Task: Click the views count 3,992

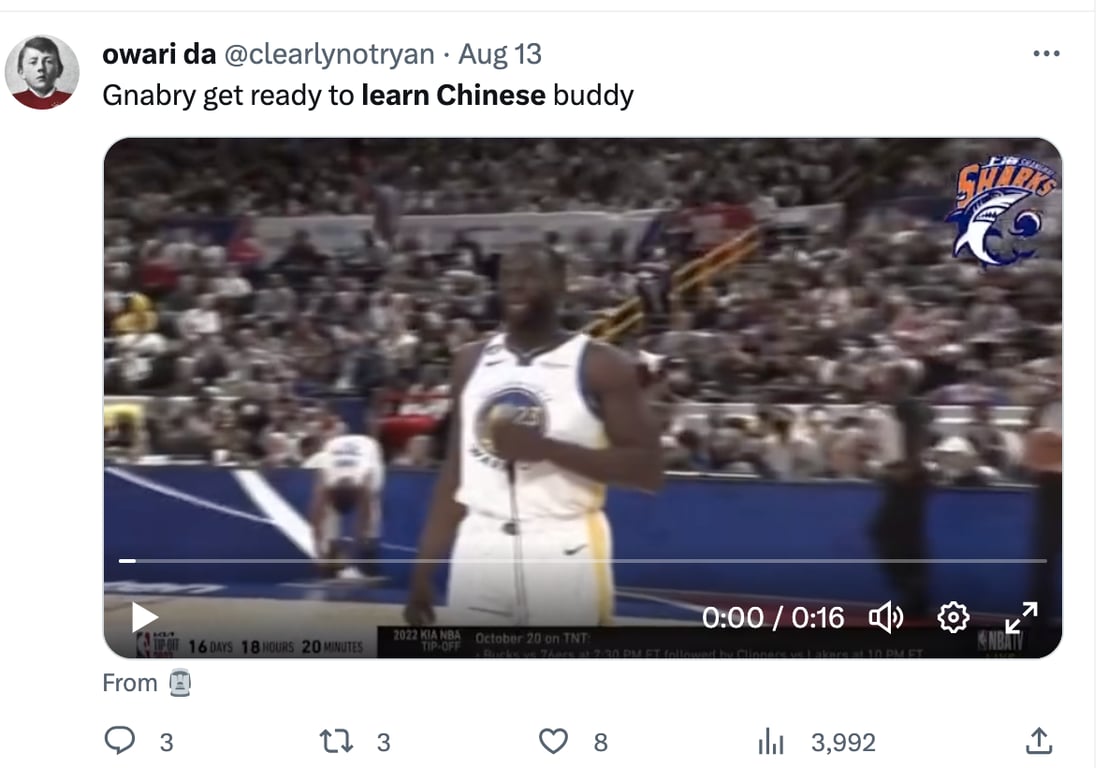Action: pos(843,742)
